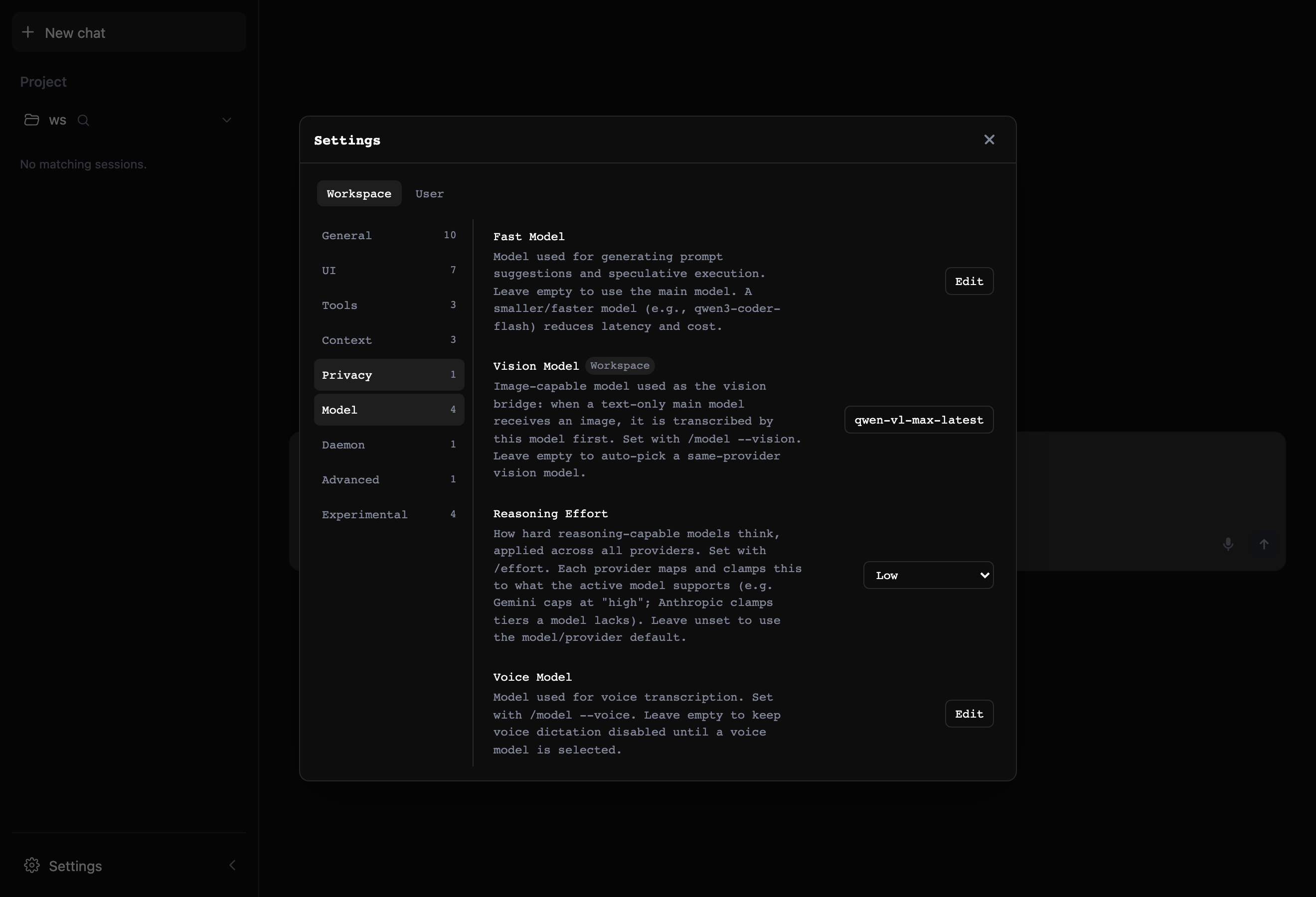This screenshot has height=897, width=1316.
Task: Open the Advanced settings category
Action: pyautogui.click(x=389, y=479)
